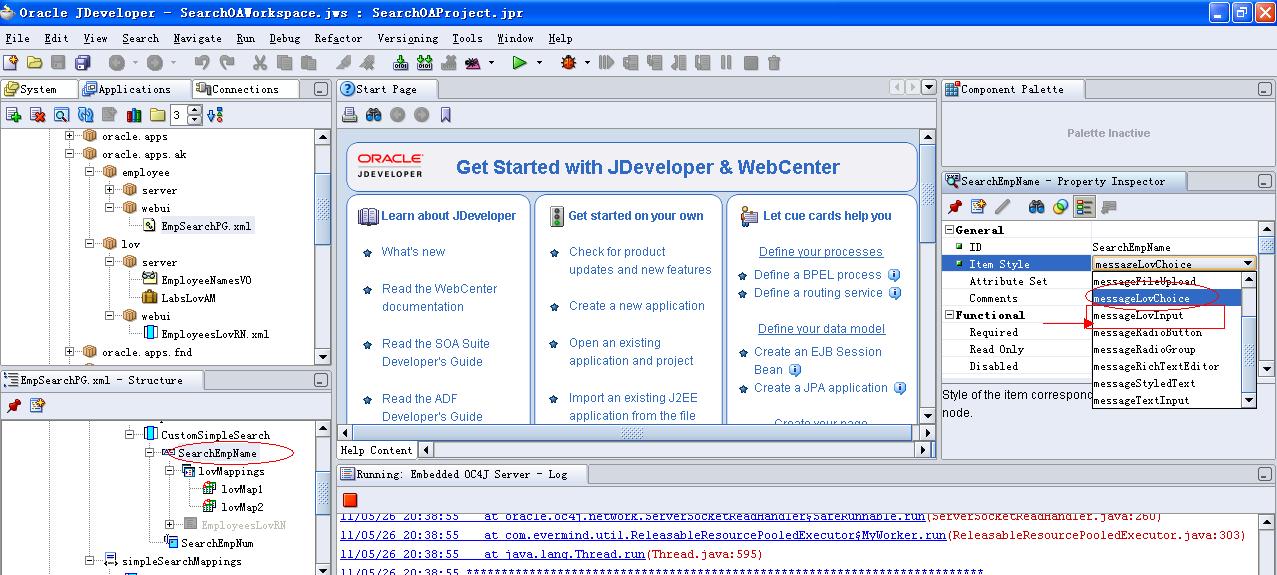Select EmpSearchPG.xml in the navigator tree
1277x575 pixels.
[206, 226]
